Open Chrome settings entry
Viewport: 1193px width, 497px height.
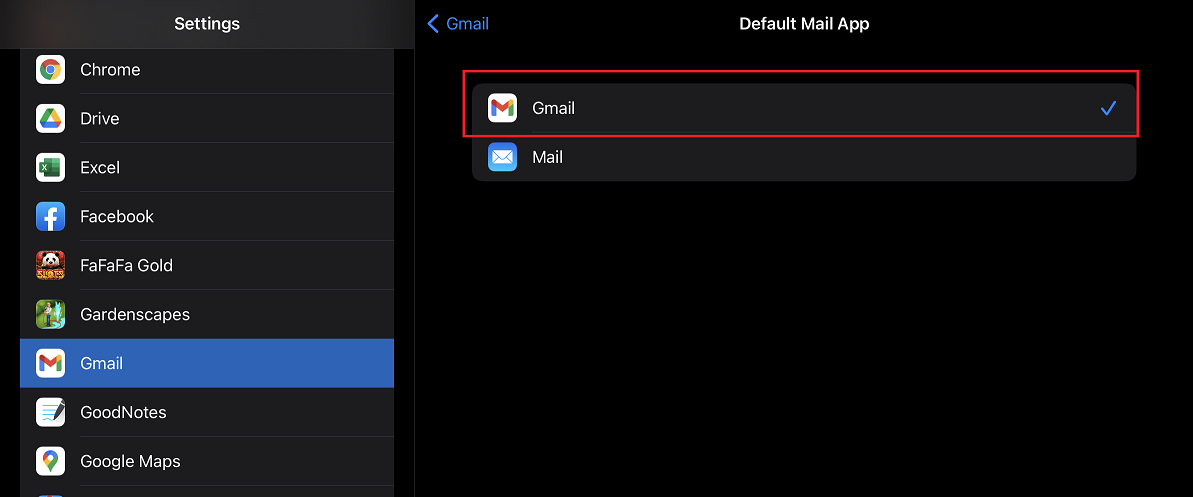207,70
